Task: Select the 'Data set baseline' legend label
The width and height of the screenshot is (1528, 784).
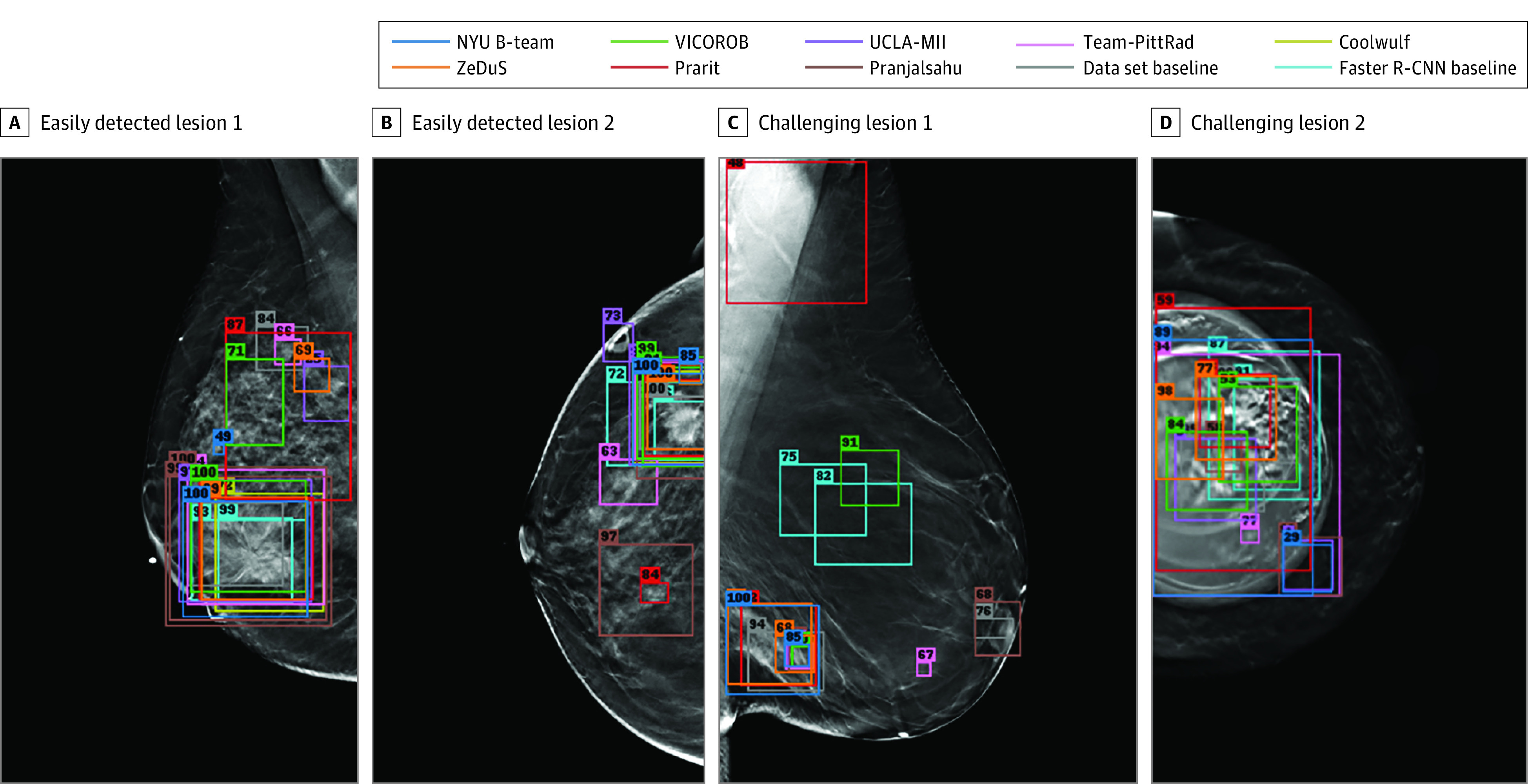Action: point(1151,68)
